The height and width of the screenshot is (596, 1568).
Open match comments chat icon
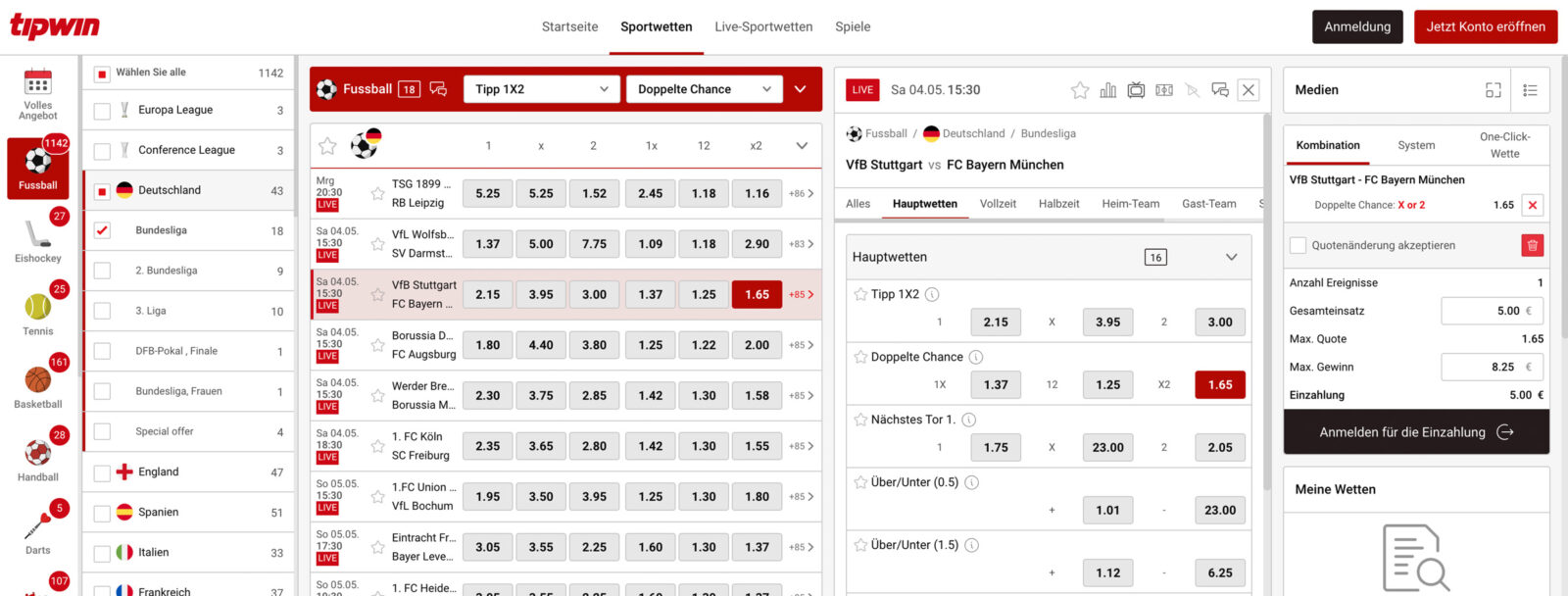click(1220, 90)
